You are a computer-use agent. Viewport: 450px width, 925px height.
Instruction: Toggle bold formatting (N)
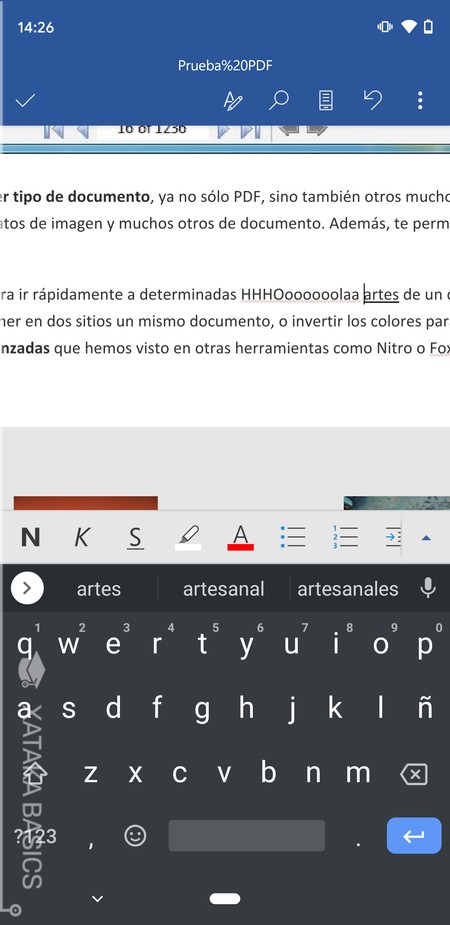[31, 537]
